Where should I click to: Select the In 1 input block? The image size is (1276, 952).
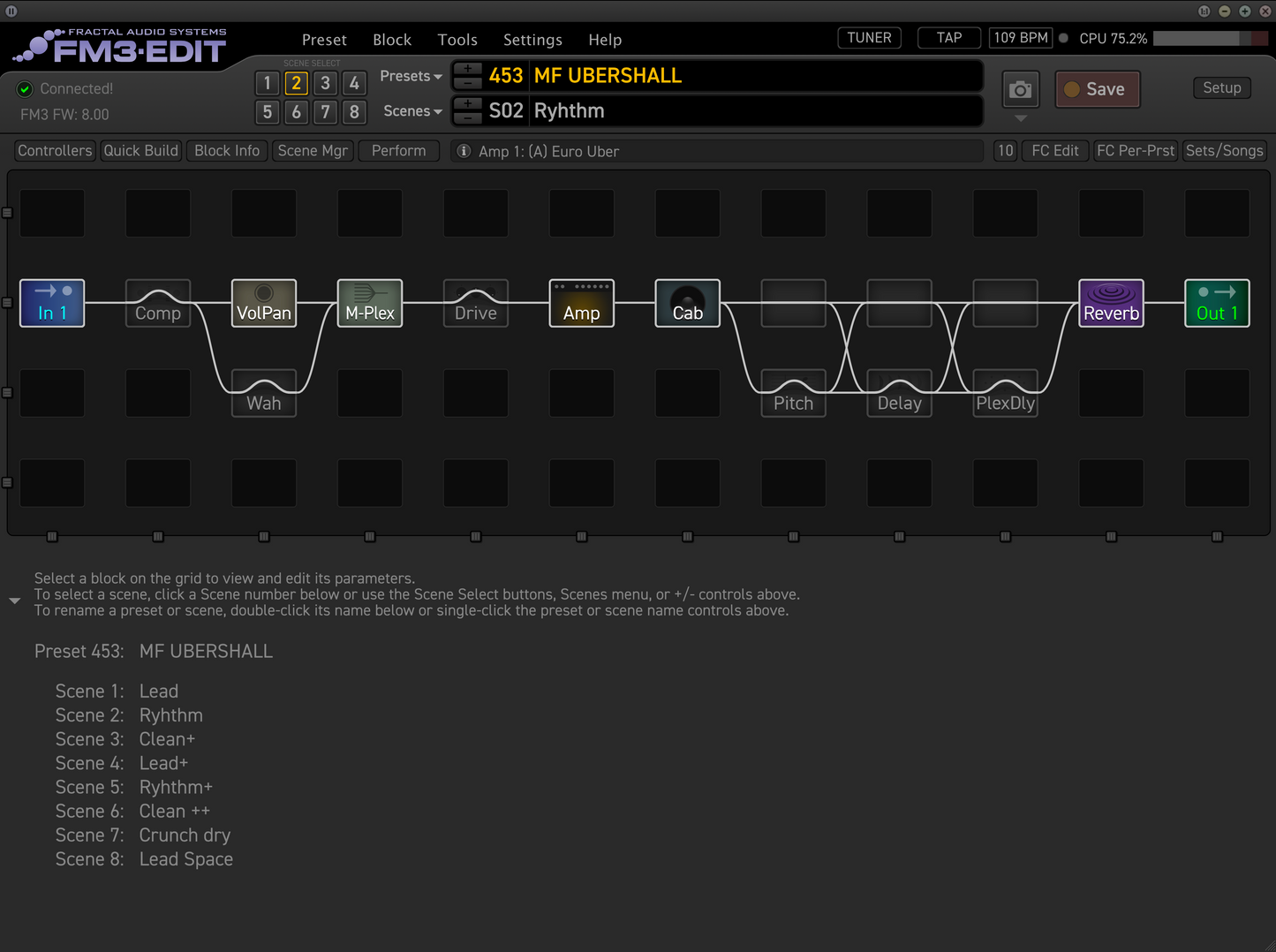(52, 303)
